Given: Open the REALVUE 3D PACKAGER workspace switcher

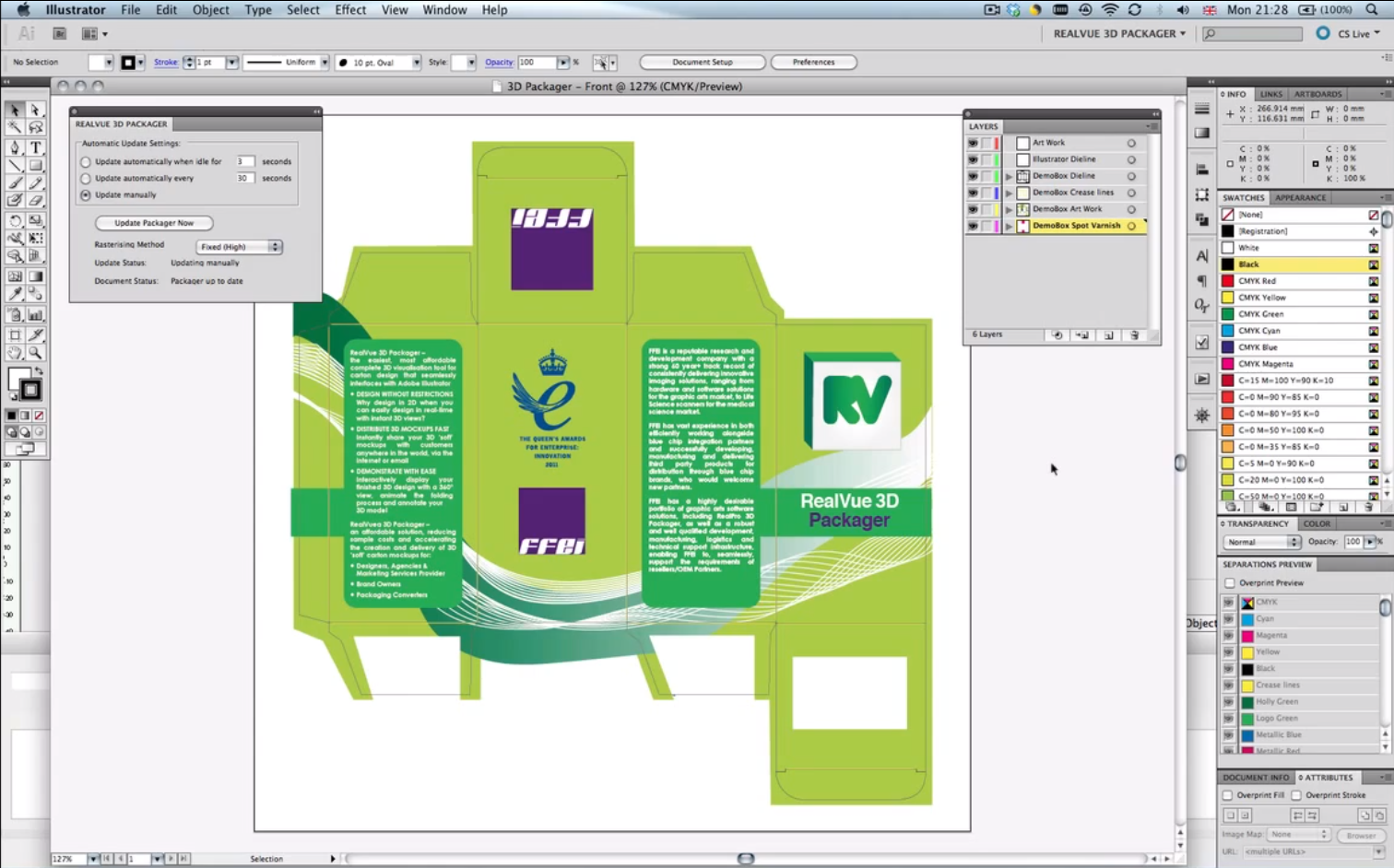Looking at the screenshot, I should point(1119,34).
